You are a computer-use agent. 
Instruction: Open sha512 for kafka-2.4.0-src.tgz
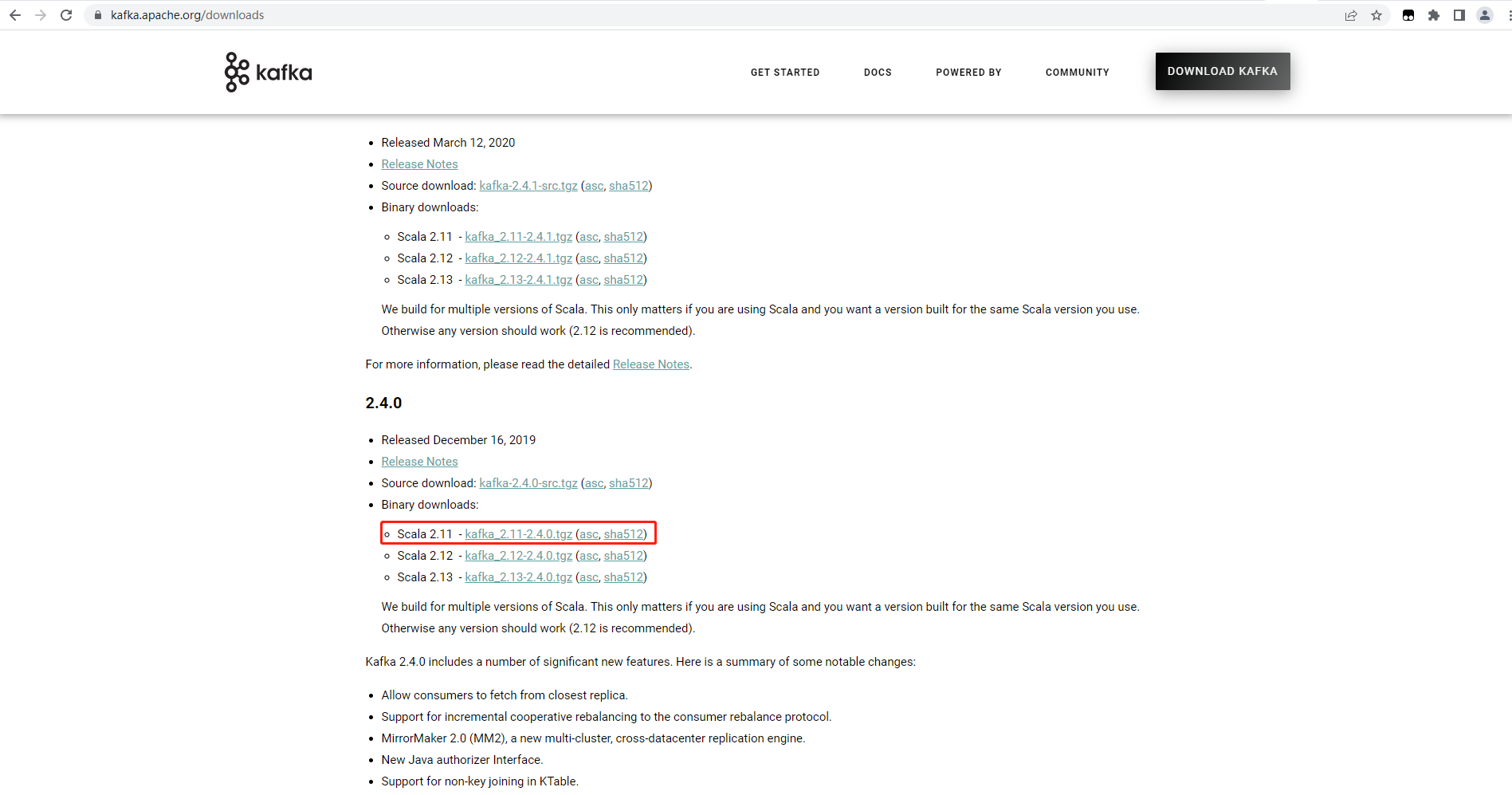[629, 483]
